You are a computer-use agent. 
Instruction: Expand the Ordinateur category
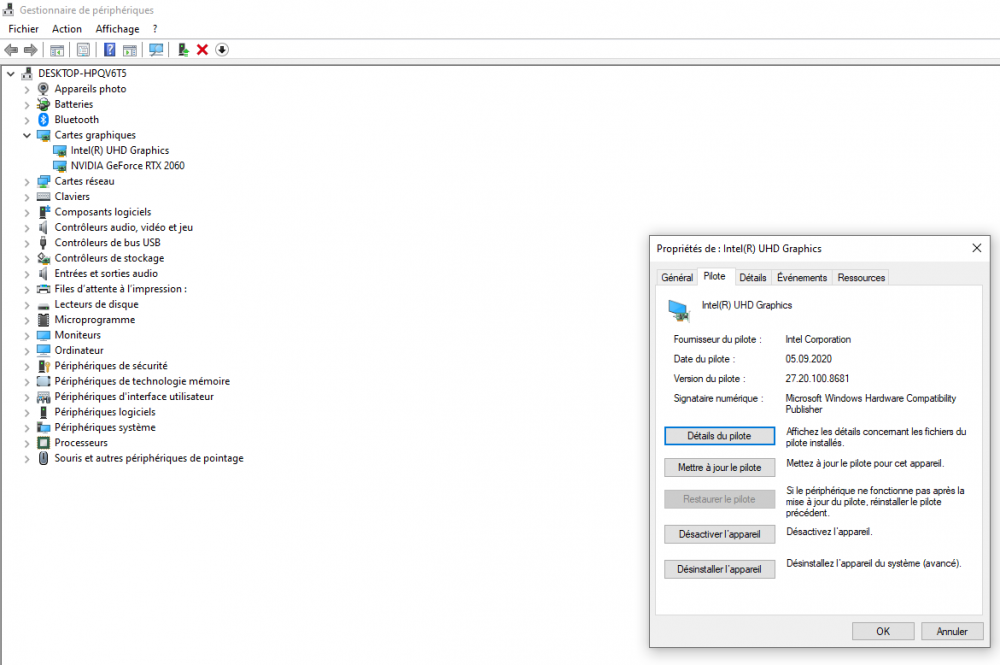(27, 351)
